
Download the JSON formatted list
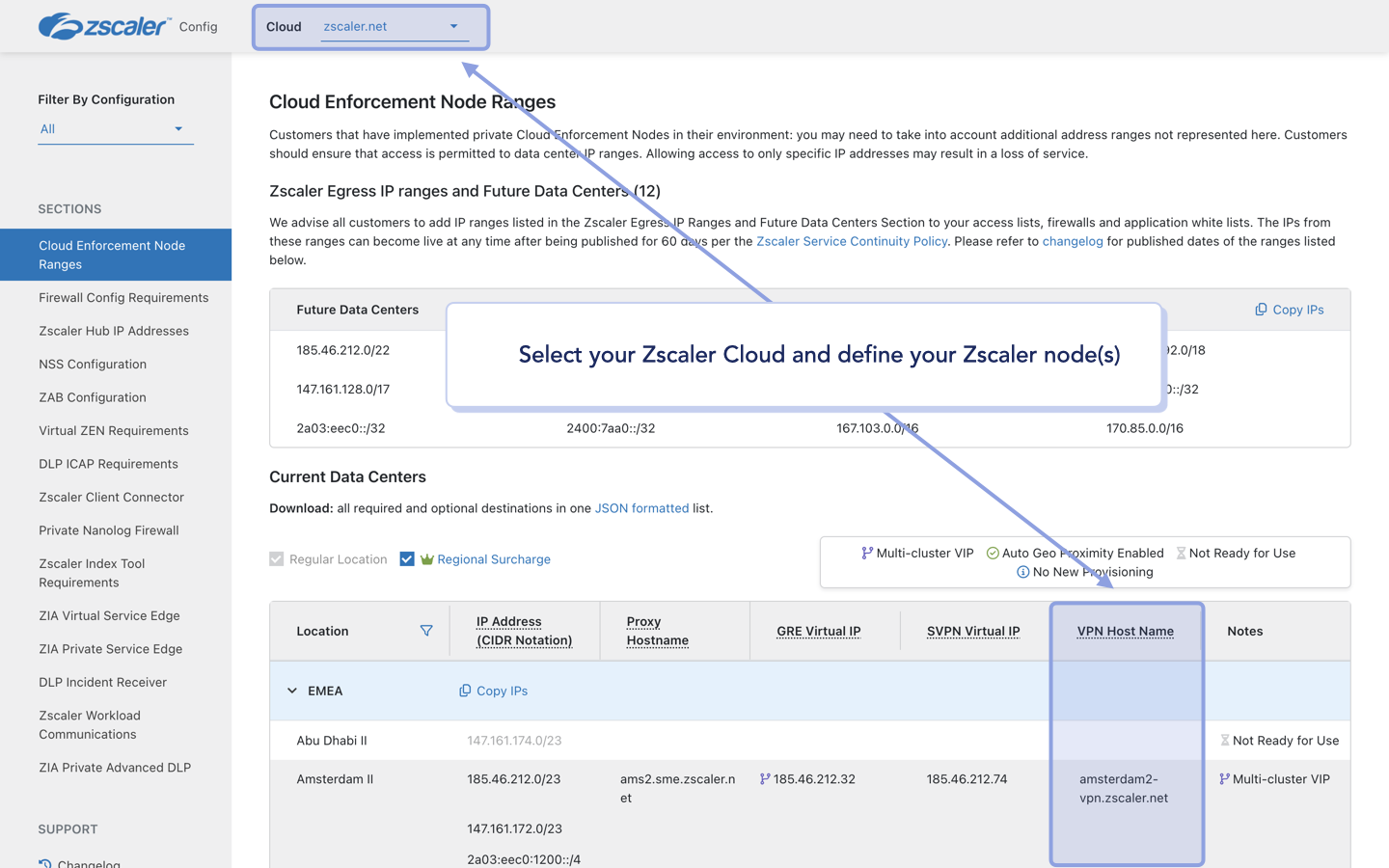641,508
